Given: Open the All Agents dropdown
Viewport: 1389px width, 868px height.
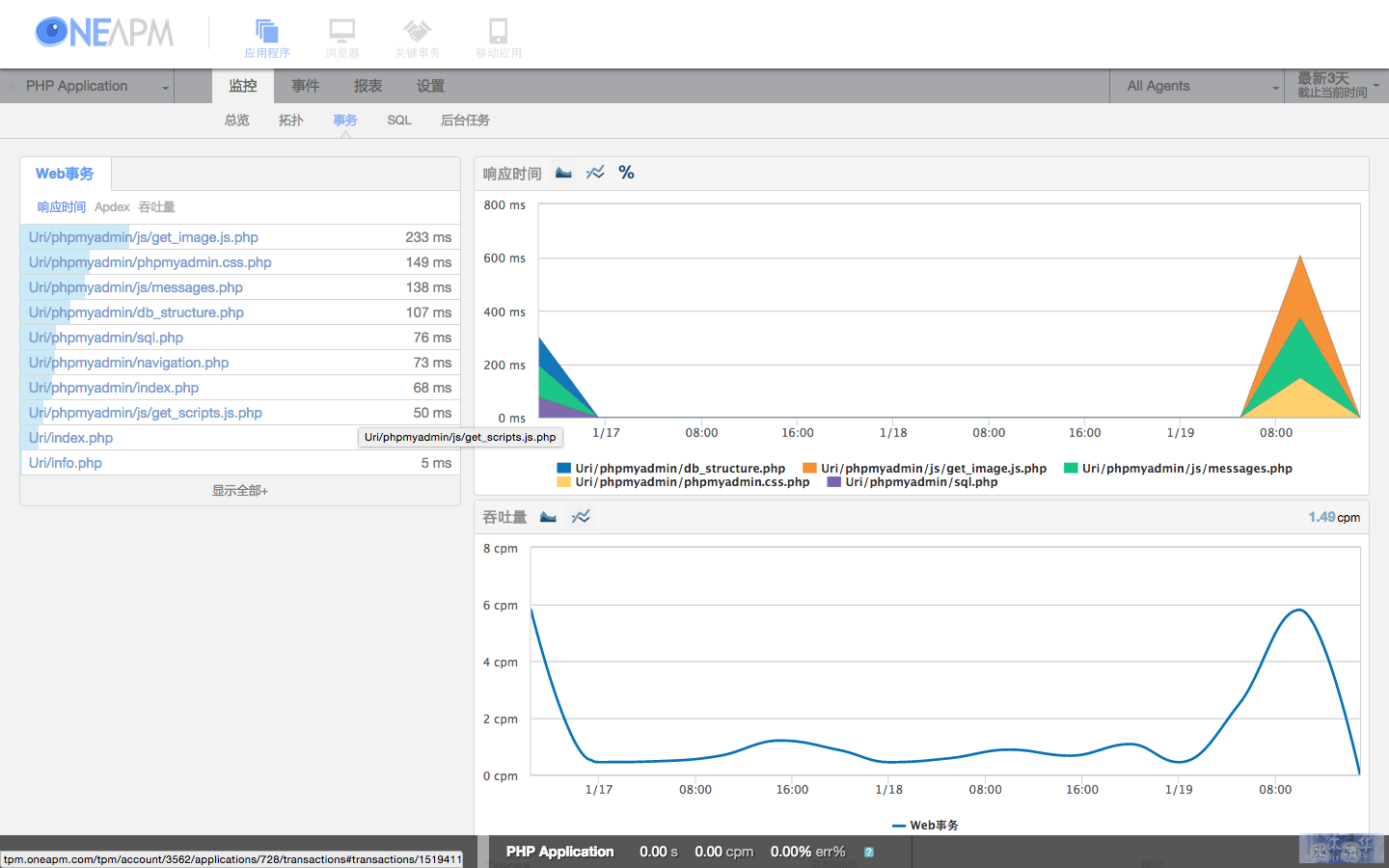Looking at the screenshot, I should (x=1197, y=86).
